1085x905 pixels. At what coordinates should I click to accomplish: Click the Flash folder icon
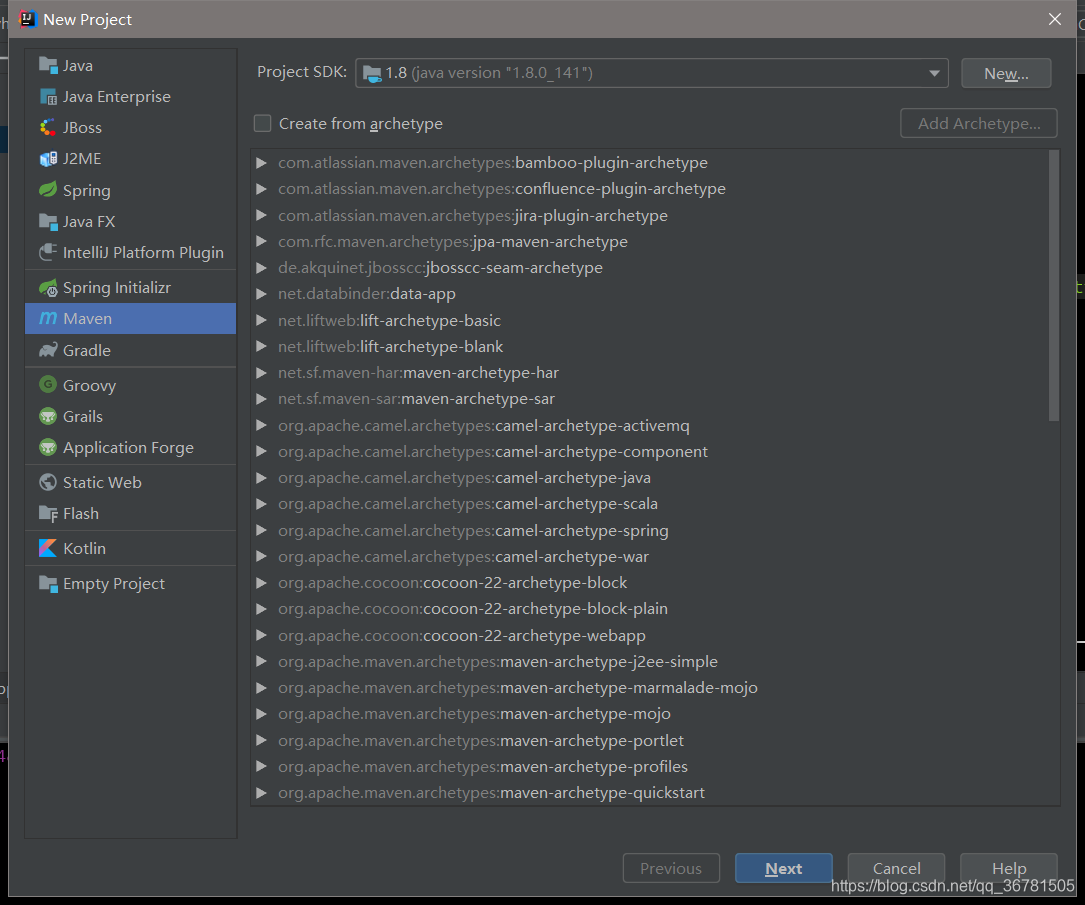[x=48, y=513]
